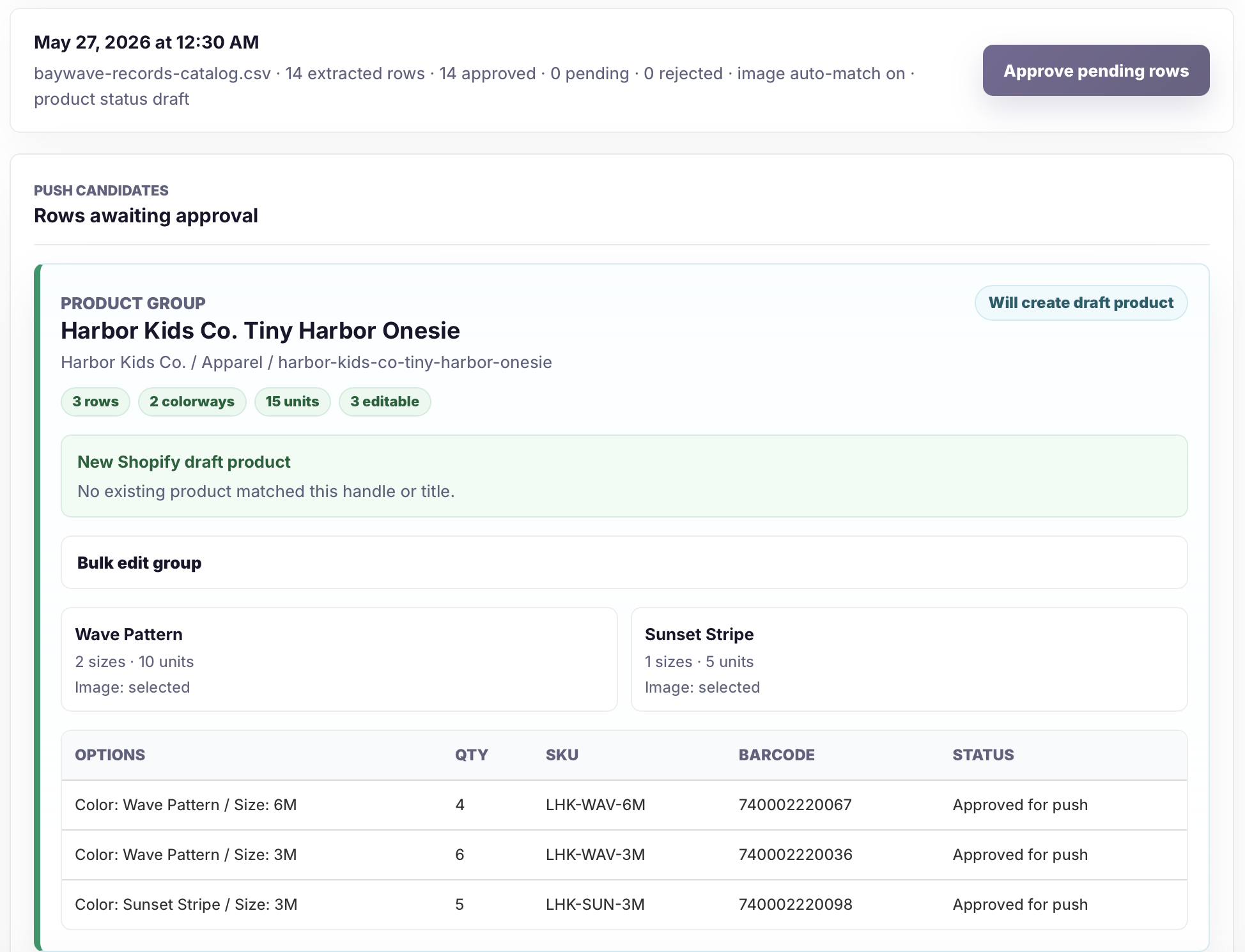Click the 3 editable pill
This screenshot has height=952, width=1245.
(x=385, y=402)
